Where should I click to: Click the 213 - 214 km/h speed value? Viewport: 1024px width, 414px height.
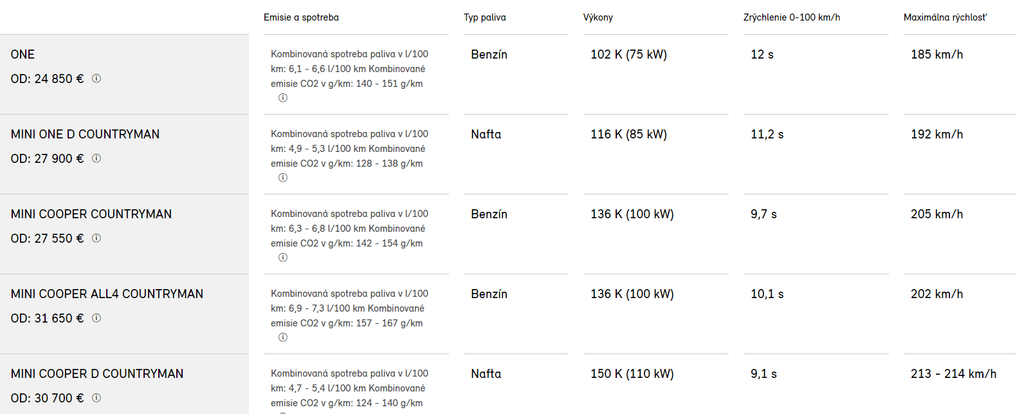tap(954, 374)
